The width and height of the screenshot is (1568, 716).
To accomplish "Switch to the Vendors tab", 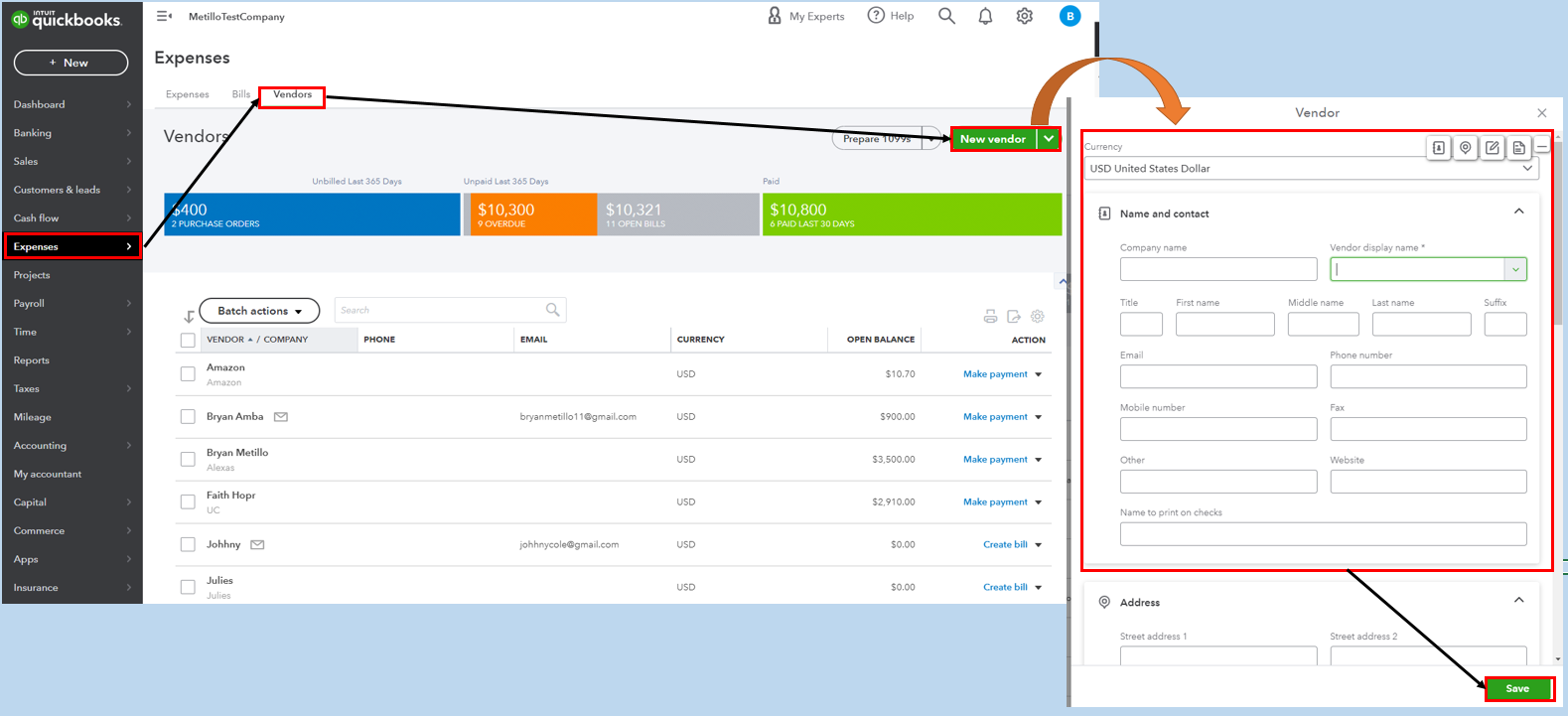I will coord(292,94).
